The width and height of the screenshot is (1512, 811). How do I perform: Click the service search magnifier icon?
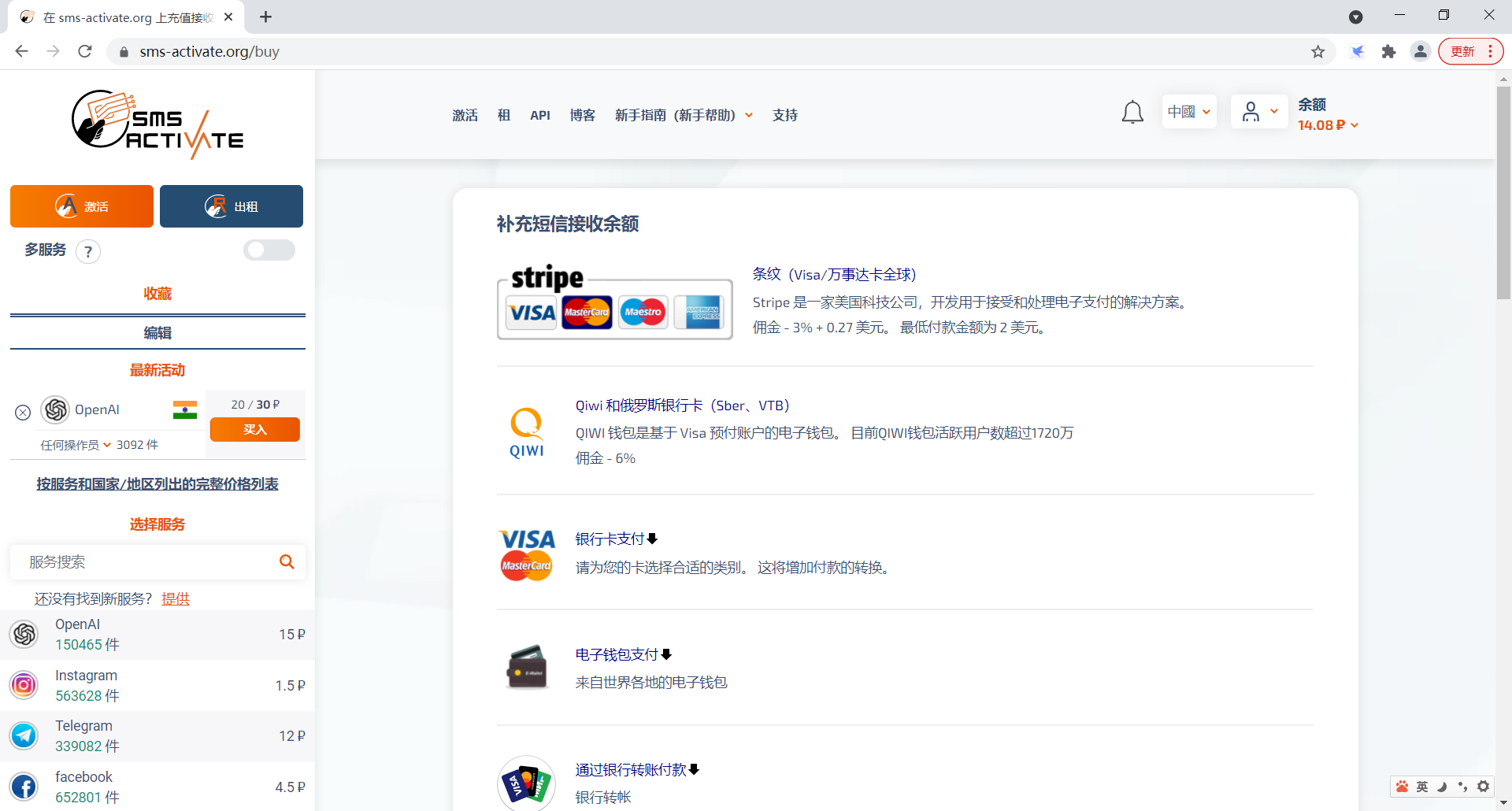287,561
